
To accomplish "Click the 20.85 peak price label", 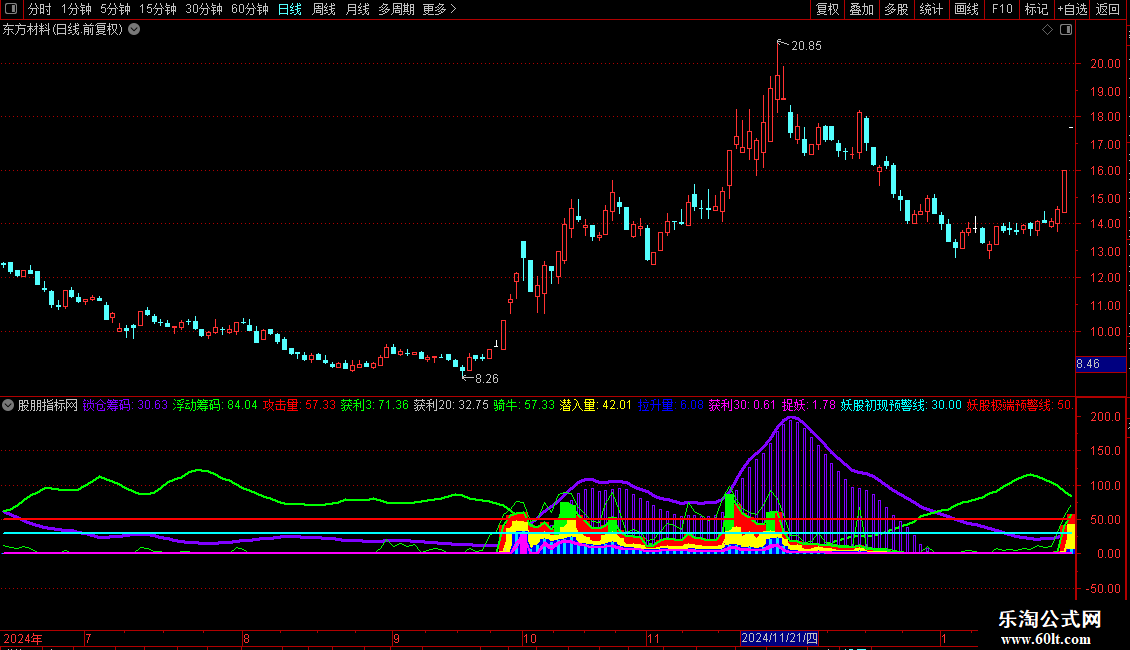I will tap(806, 46).
